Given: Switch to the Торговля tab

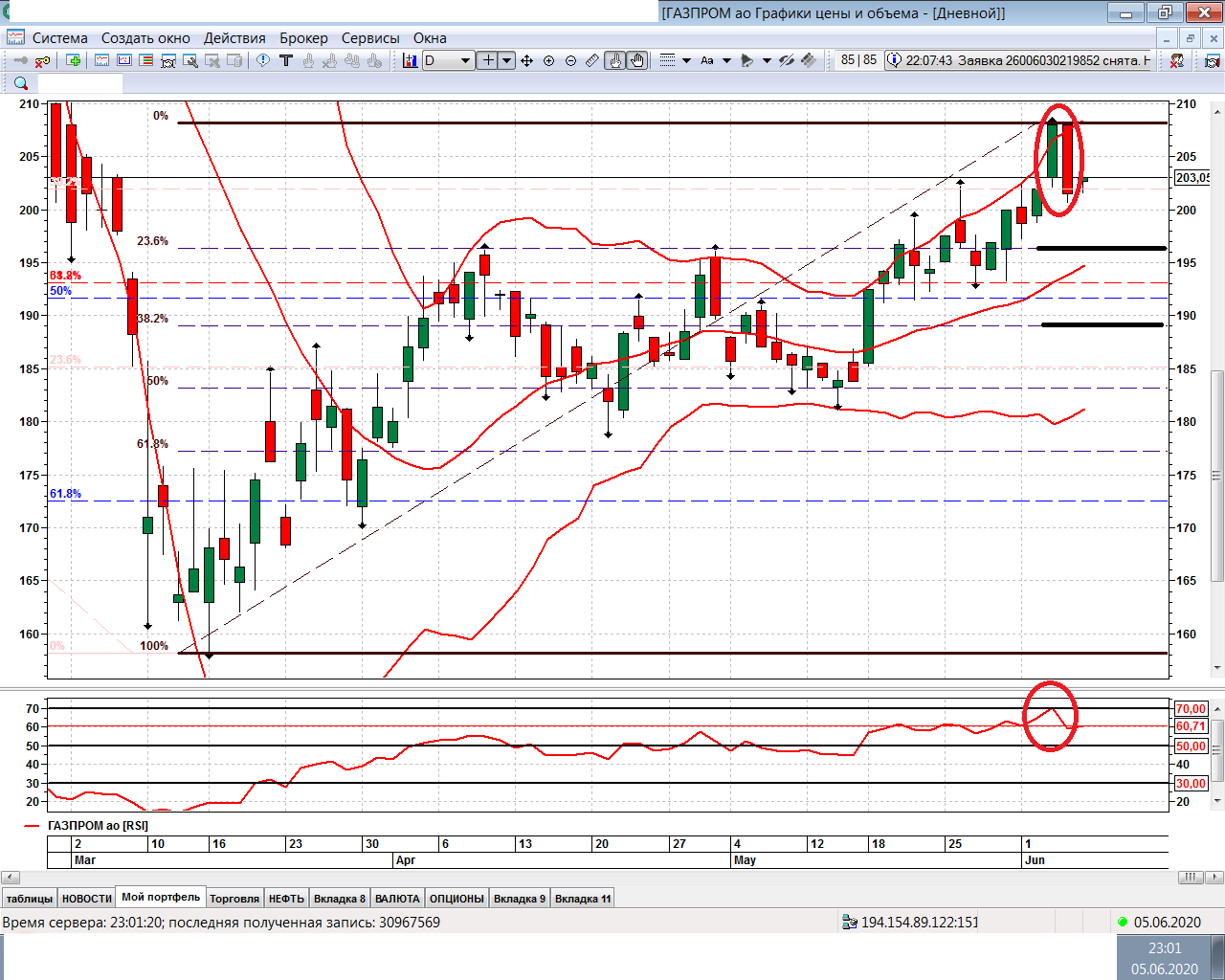Looking at the screenshot, I should [234, 899].
